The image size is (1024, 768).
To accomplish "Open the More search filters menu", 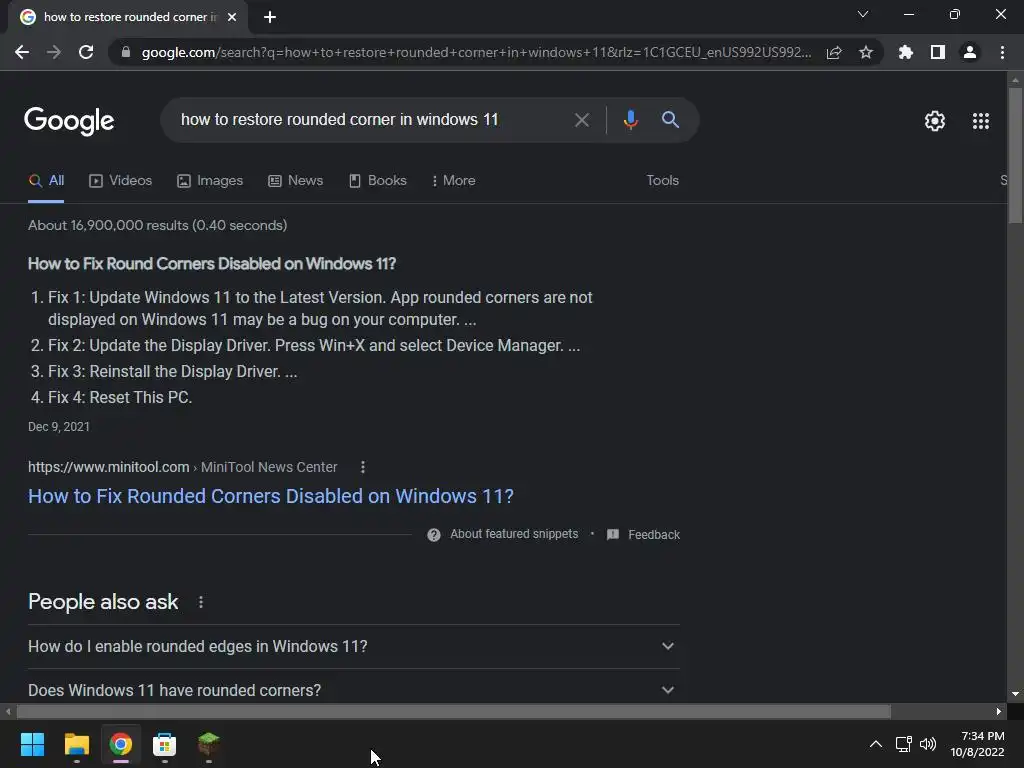I will tap(454, 181).
